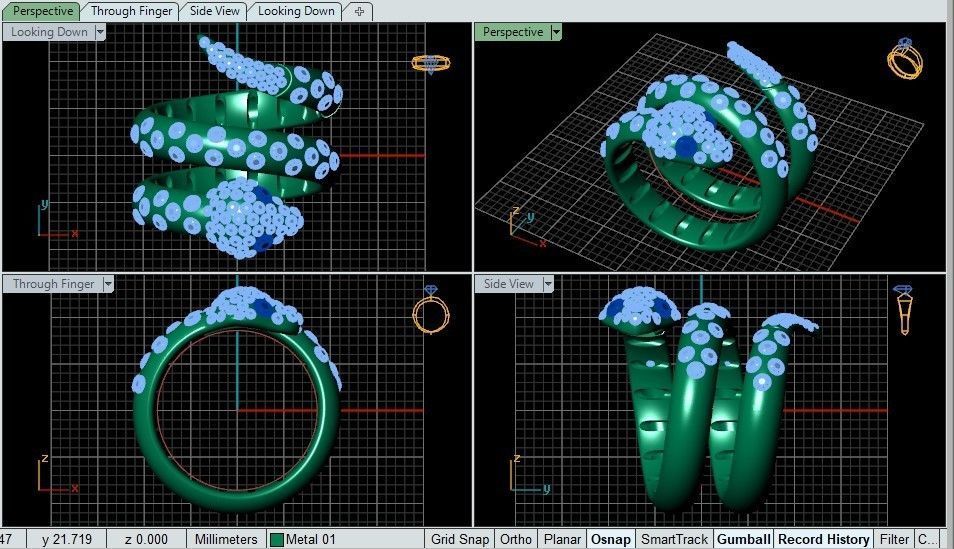Click the Looking Down viewport title label
The width and height of the screenshot is (954, 549).
[x=49, y=32]
